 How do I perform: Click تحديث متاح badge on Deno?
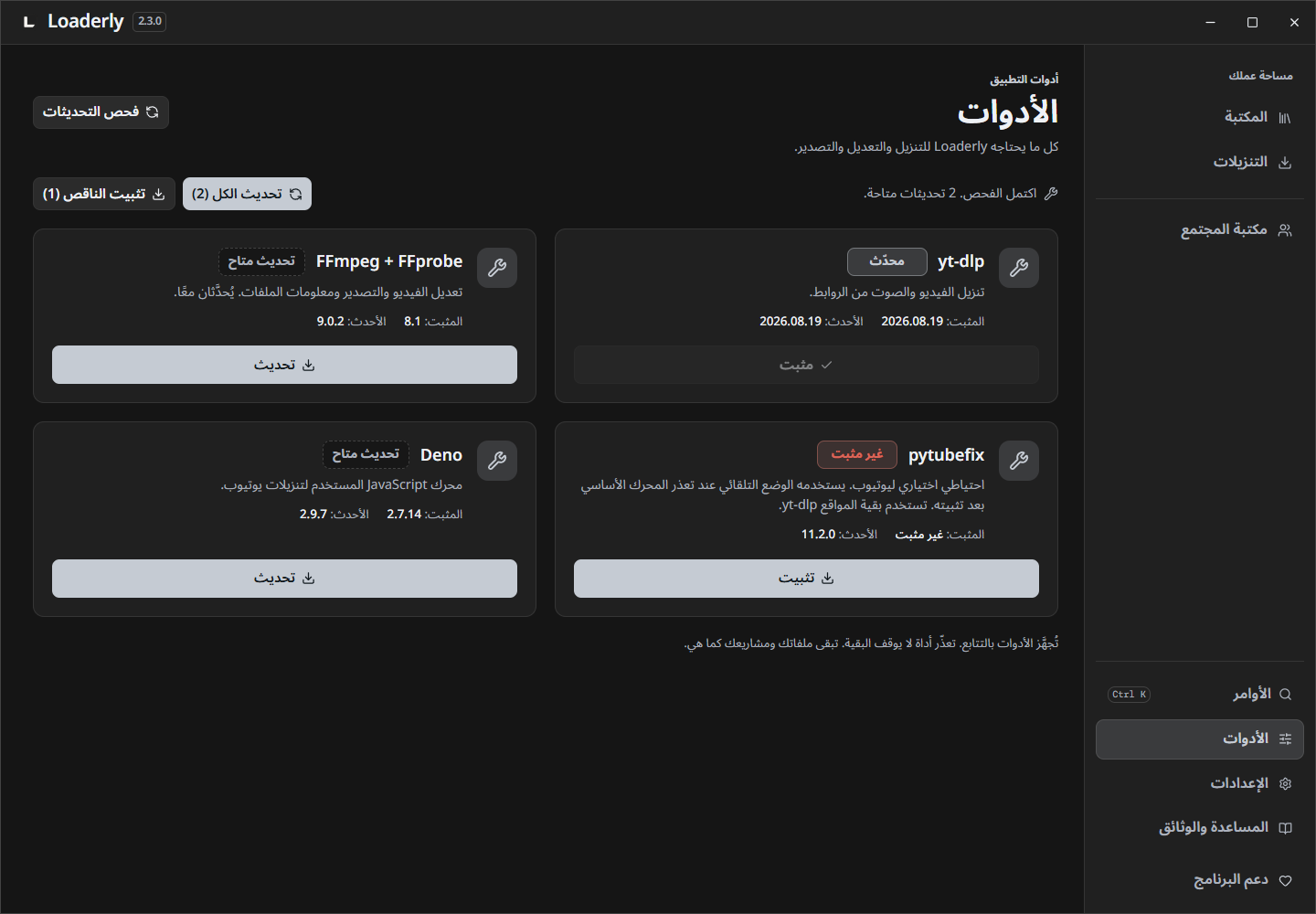pos(366,454)
